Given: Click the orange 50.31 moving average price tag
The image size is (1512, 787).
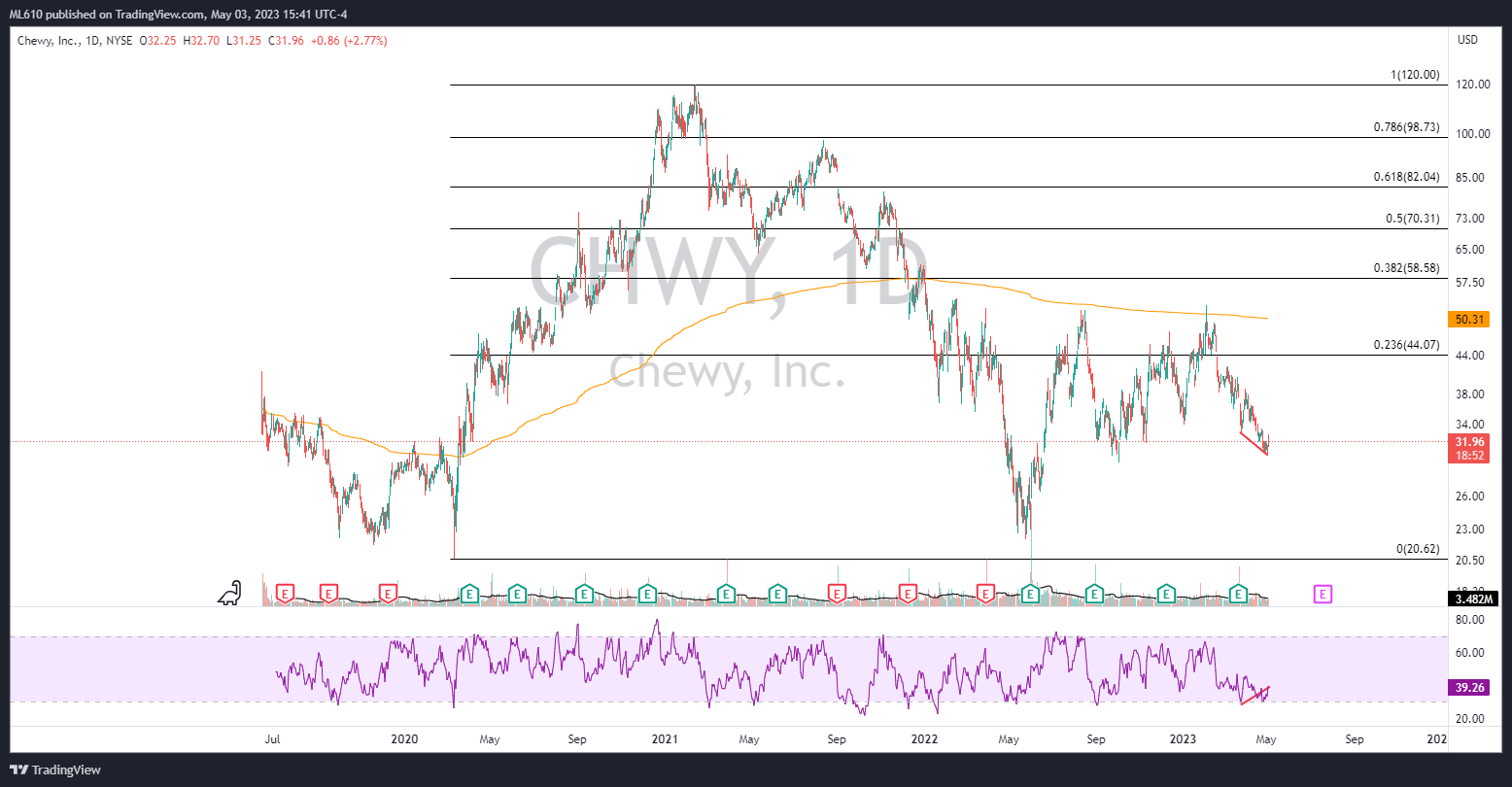Looking at the screenshot, I should click(x=1468, y=319).
